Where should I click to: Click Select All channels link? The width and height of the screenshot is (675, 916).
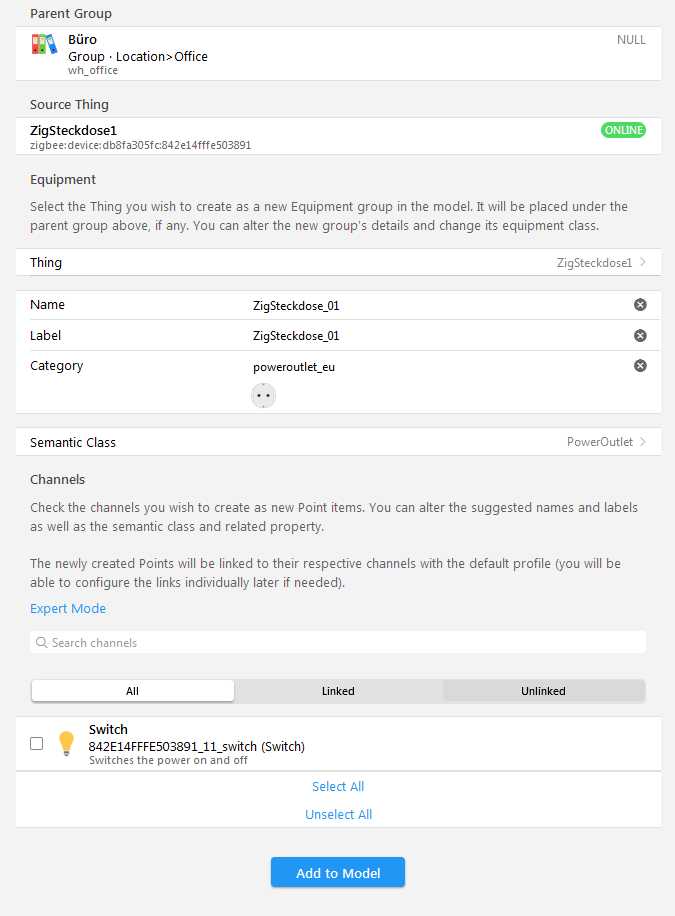coord(338,787)
